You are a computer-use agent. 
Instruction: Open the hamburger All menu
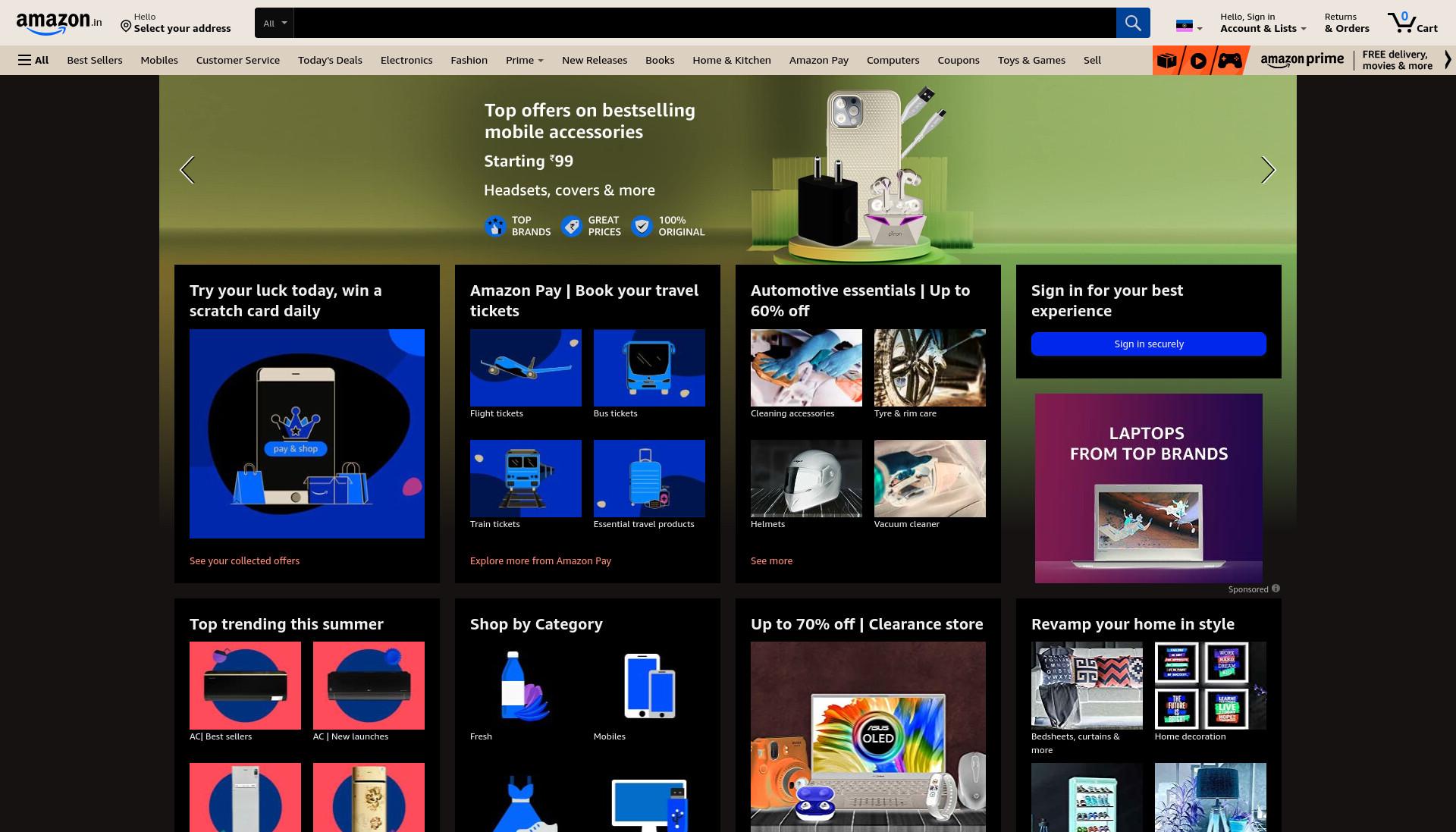[x=33, y=60]
